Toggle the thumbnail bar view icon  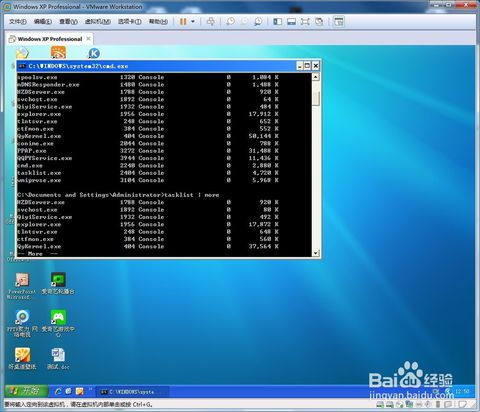tap(291, 22)
